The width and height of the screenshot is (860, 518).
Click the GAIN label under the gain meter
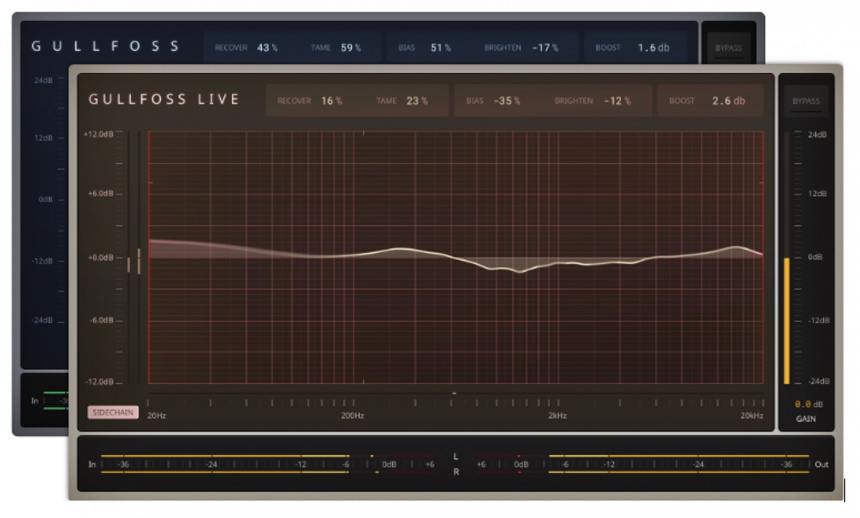pyautogui.click(x=806, y=419)
